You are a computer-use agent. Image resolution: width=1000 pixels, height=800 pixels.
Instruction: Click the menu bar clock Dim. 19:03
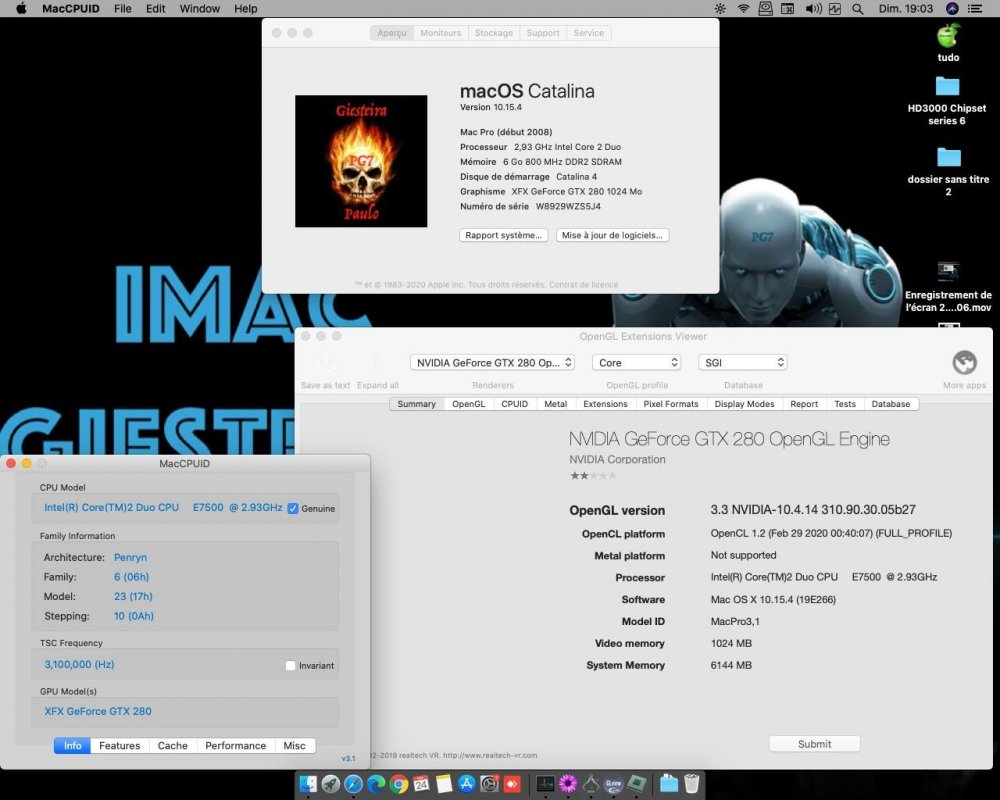906,8
